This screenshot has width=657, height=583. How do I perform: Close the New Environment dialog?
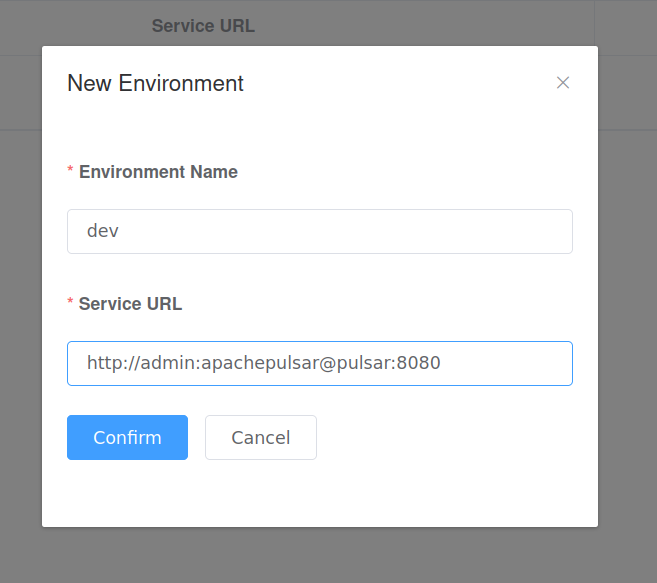(563, 83)
